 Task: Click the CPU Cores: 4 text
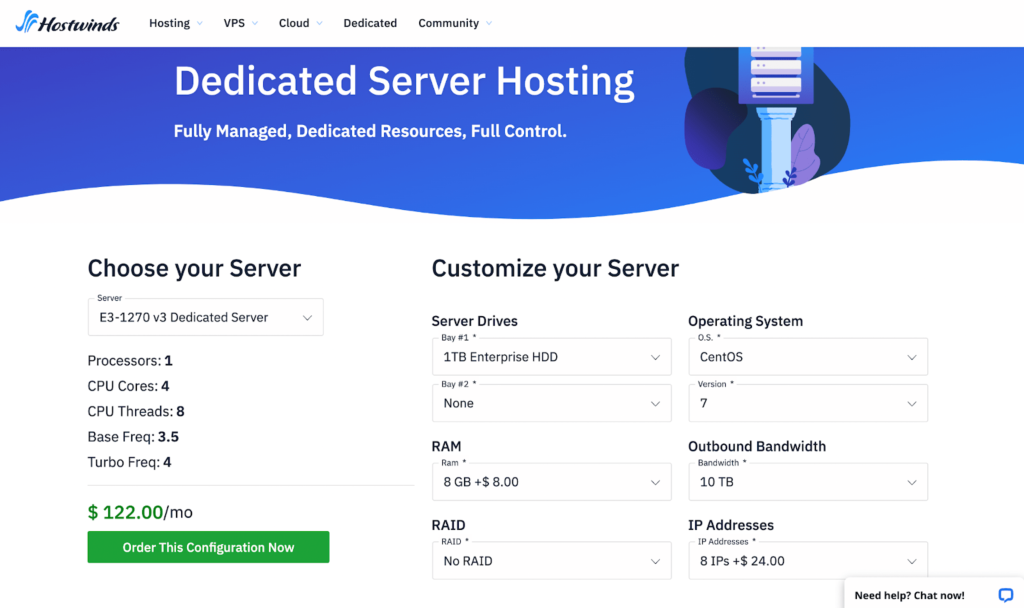[129, 386]
